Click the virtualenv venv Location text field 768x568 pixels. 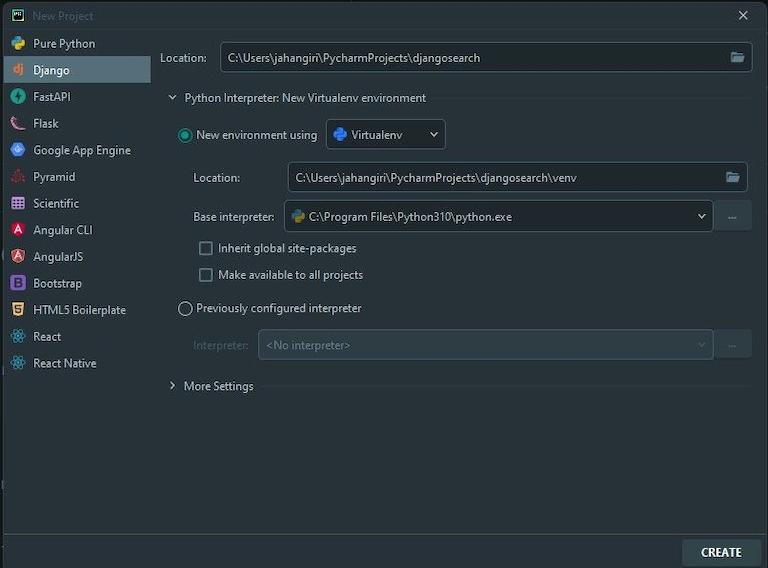pyautogui.click(x=500, y=178)
